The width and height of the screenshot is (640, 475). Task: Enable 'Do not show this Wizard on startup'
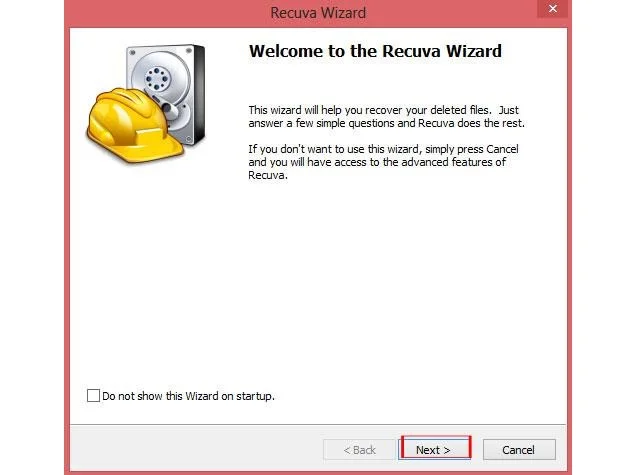(93, 395)
